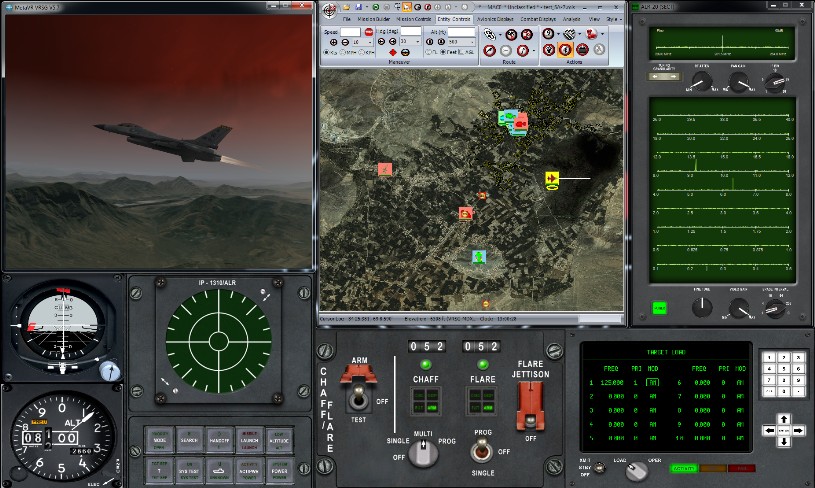Click the striped-hands actions icon
Image resolution: width=815 pixels, height=488 pixels.
coord(570,34)
